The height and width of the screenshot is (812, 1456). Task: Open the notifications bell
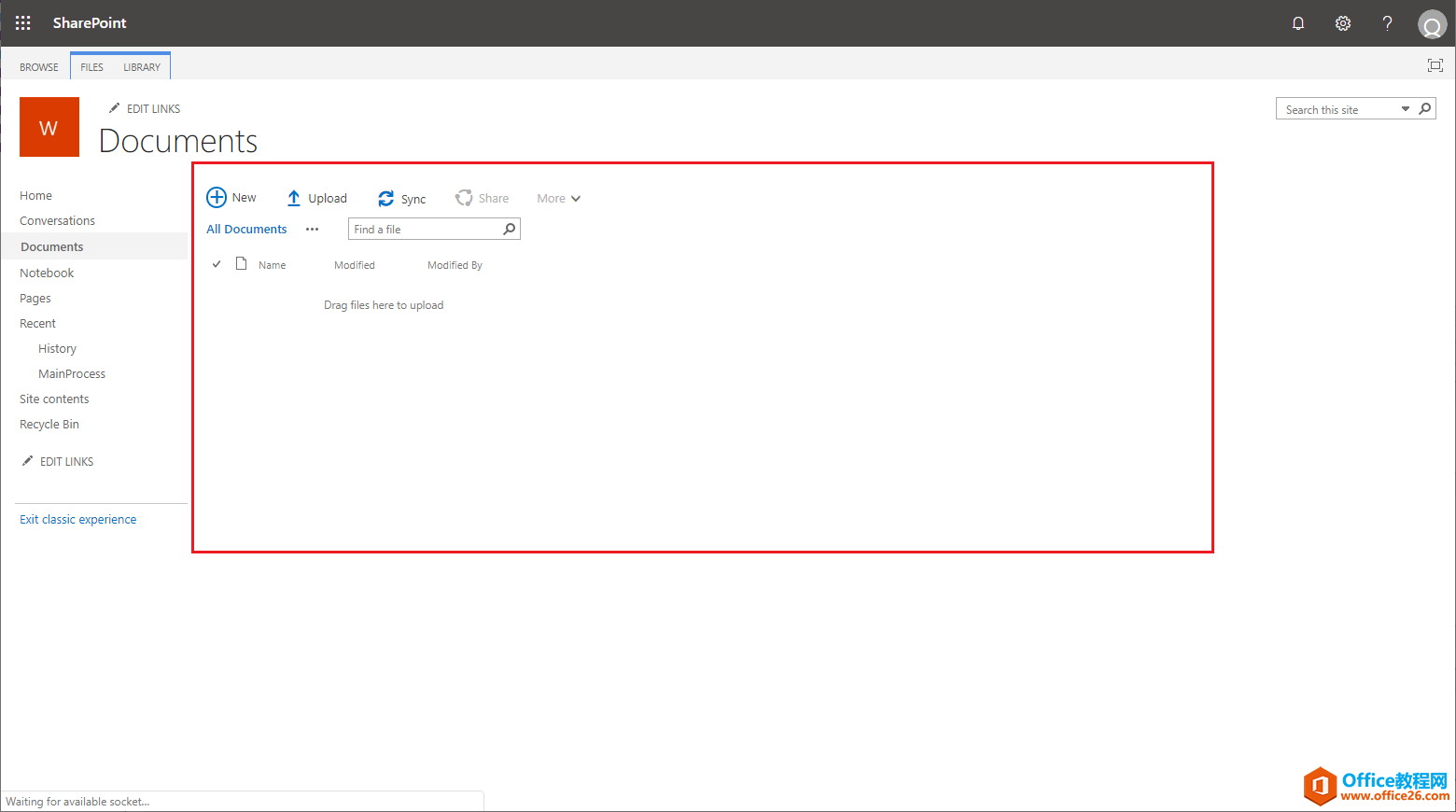(1297, 22)
